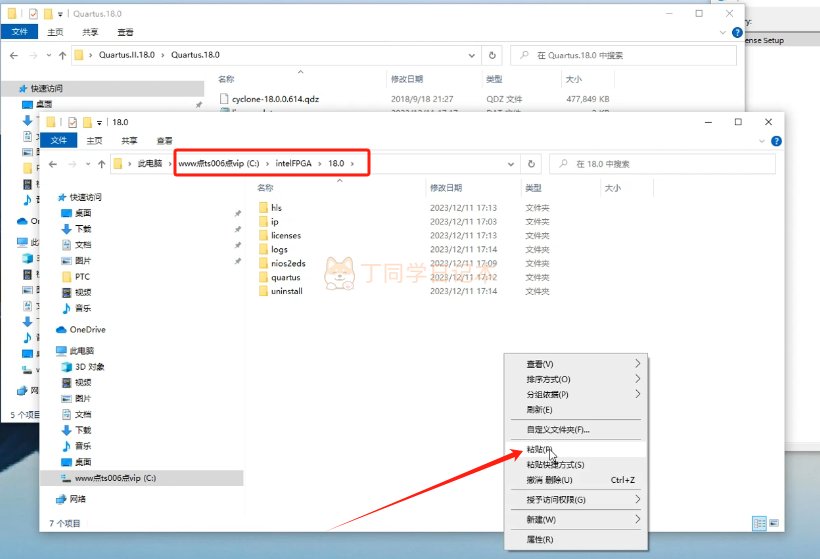Open the address bar history dropdown

coord(512,163)
